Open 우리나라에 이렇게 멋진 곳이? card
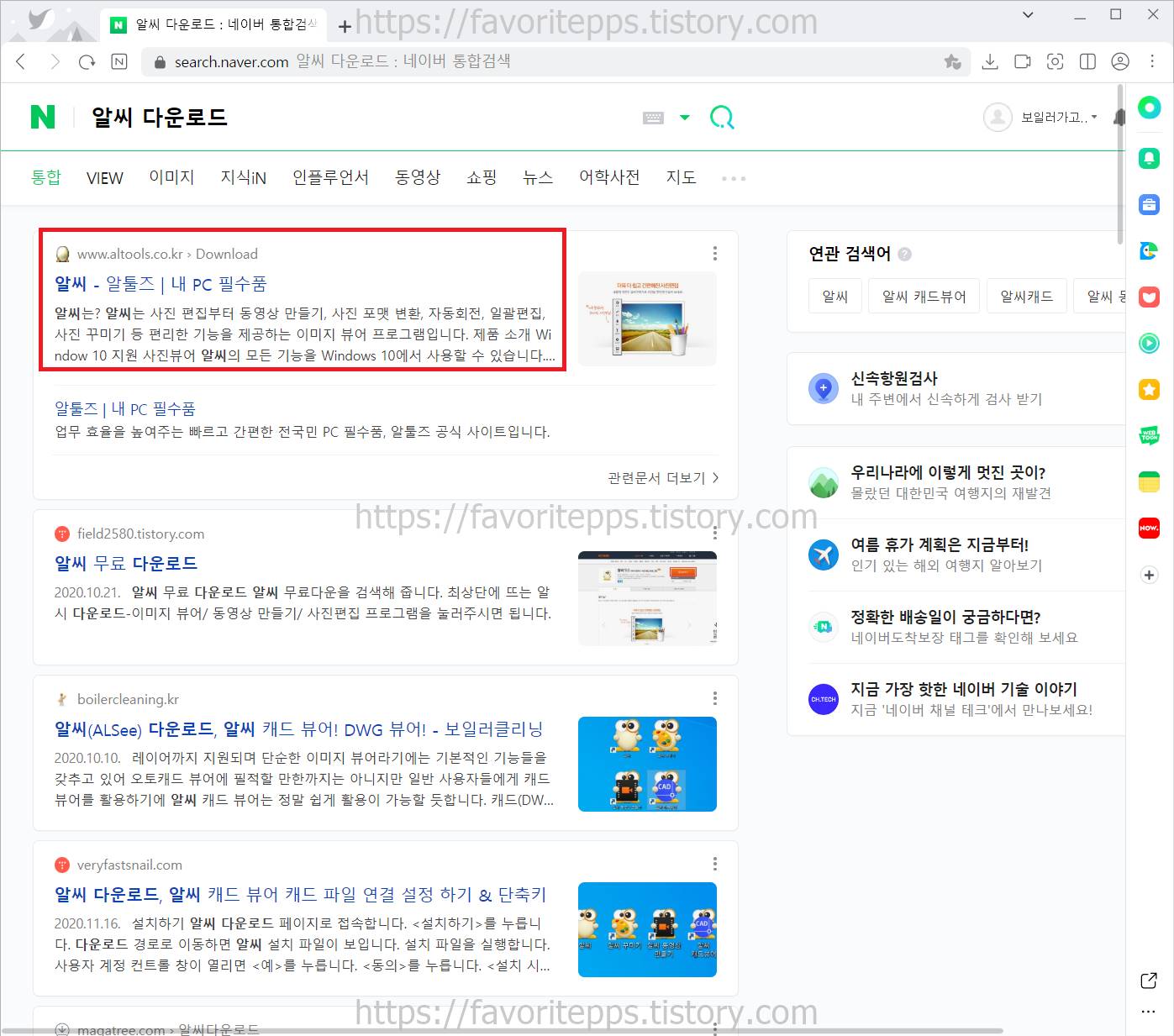 956,482
